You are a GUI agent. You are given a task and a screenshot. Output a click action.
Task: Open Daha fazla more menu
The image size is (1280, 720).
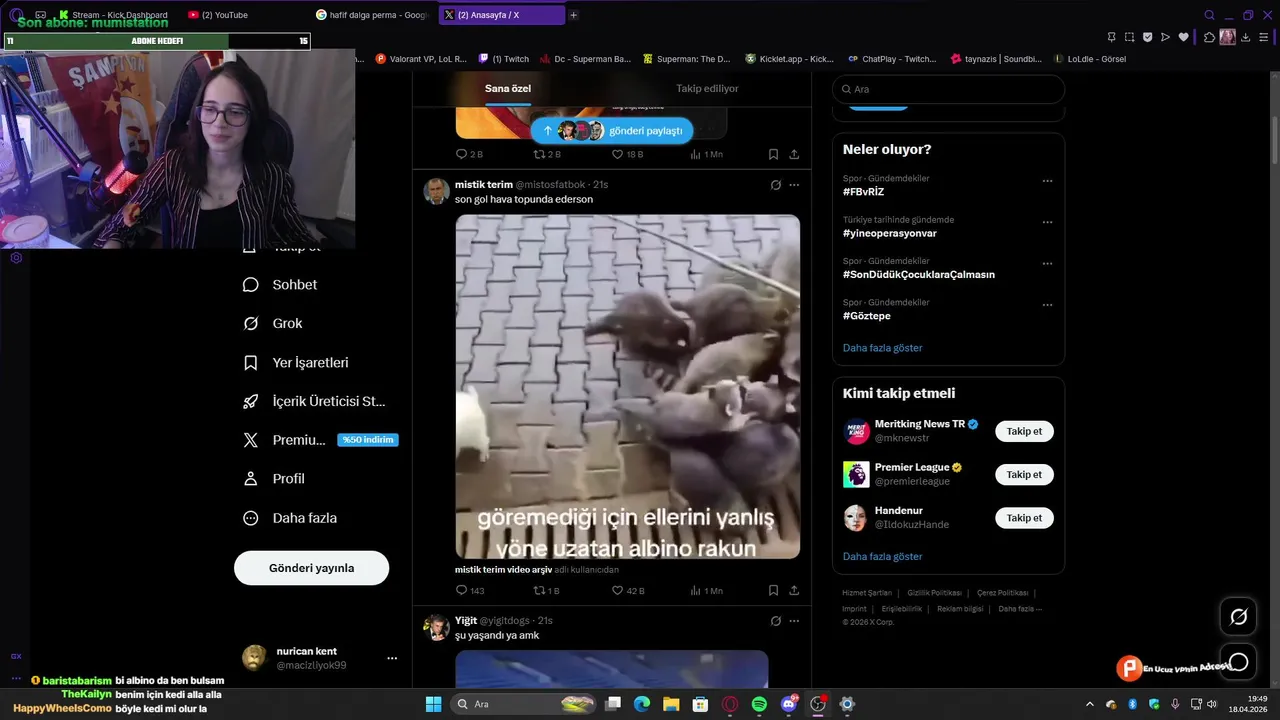coord(290,518)
